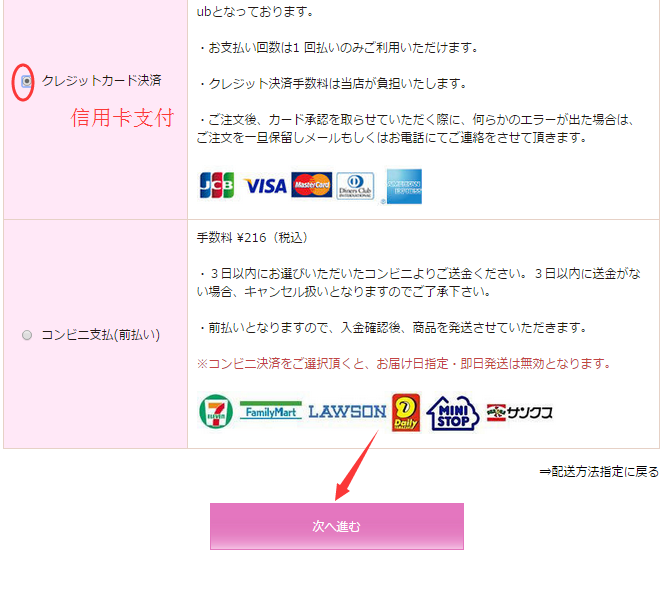Image resolution: width=663 pixels, height=591 pixels.
Task: Select コンビニ支払(前払い) radio button
Action: (27, 335)
